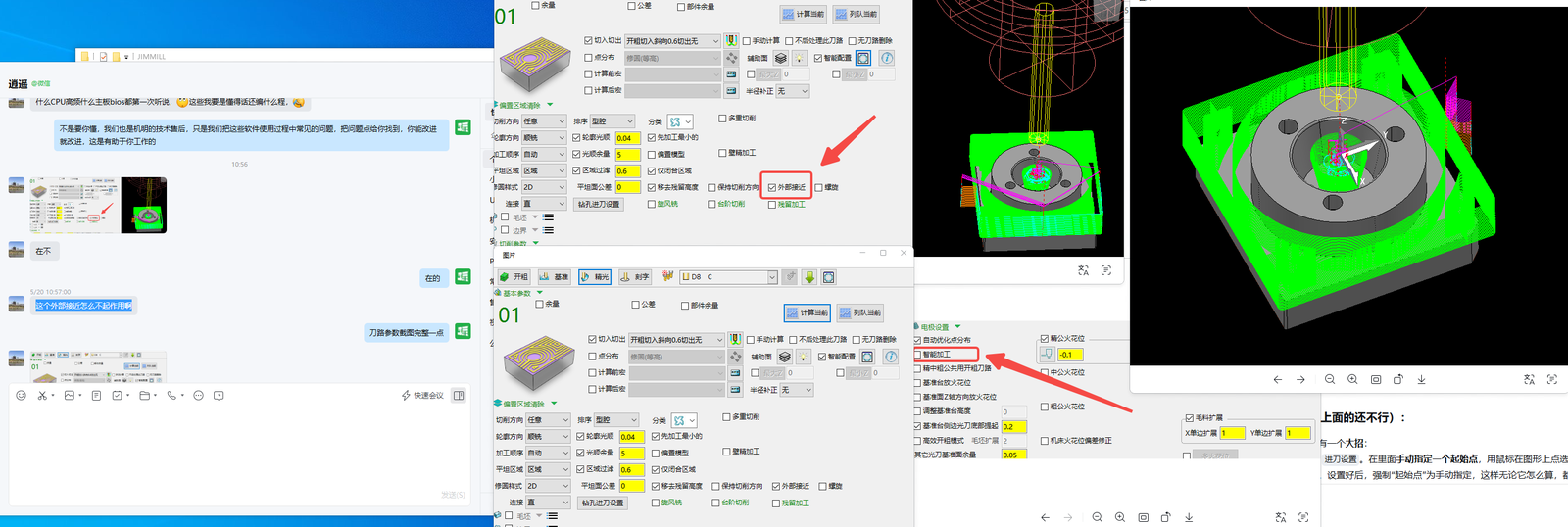Click the green download arrow icon in 图片 window

[x=809, y=277]
